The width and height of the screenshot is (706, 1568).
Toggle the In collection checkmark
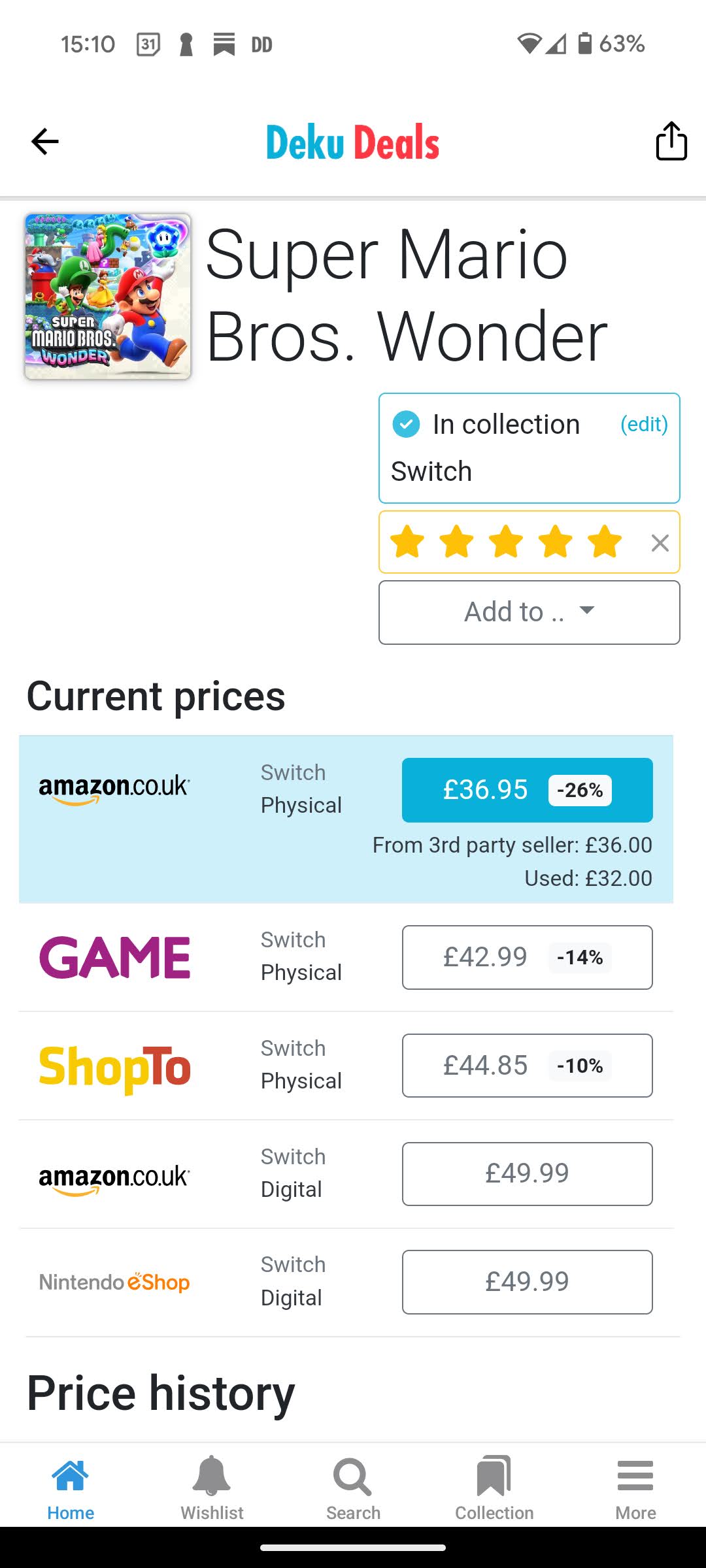(x=406, y=425)
